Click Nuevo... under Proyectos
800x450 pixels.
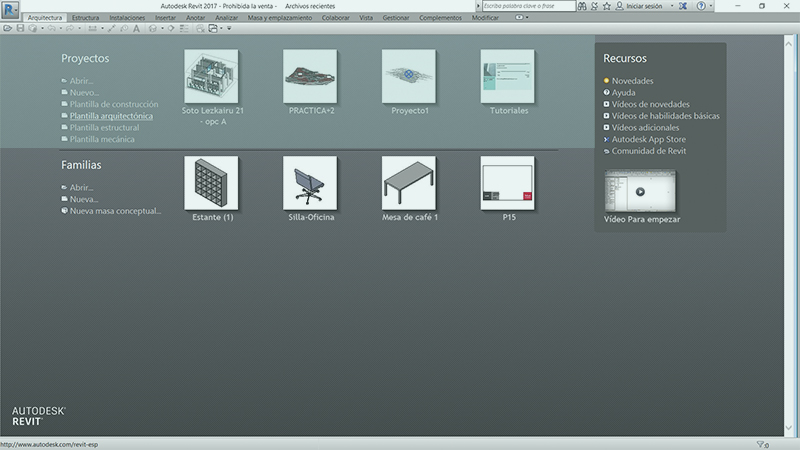(84, 92)
